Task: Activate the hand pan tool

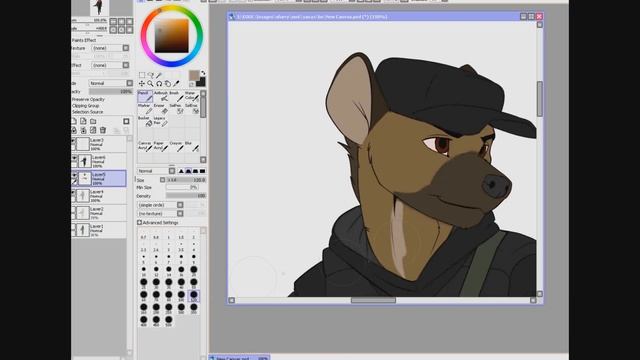Action: (x=167, y=84)
